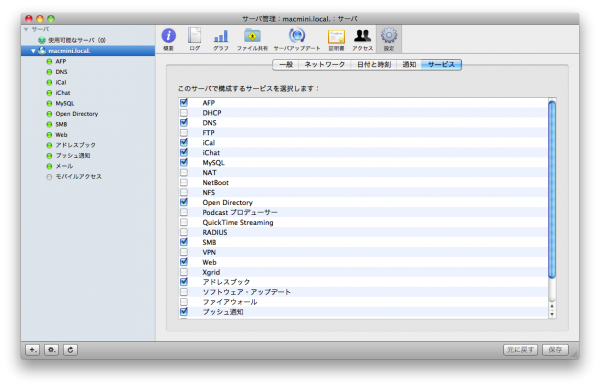Uncheck the iCal service checkbox
600x388 pixels.
tap(184, 142)
